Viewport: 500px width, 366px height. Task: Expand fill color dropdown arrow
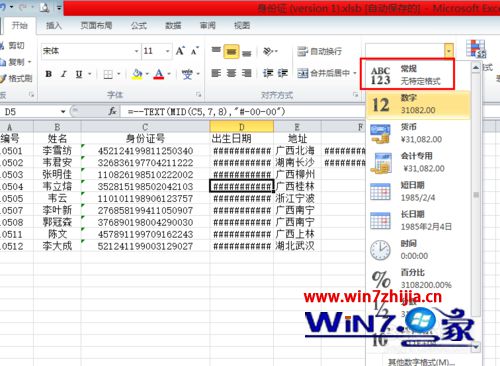tap(147, 74)
